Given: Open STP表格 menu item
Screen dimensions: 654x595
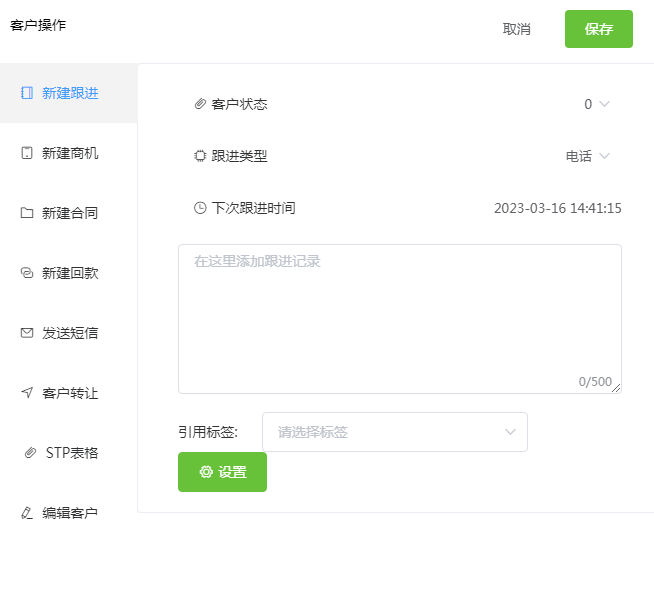Looking at the screenshot, I should tap(69, 452).
